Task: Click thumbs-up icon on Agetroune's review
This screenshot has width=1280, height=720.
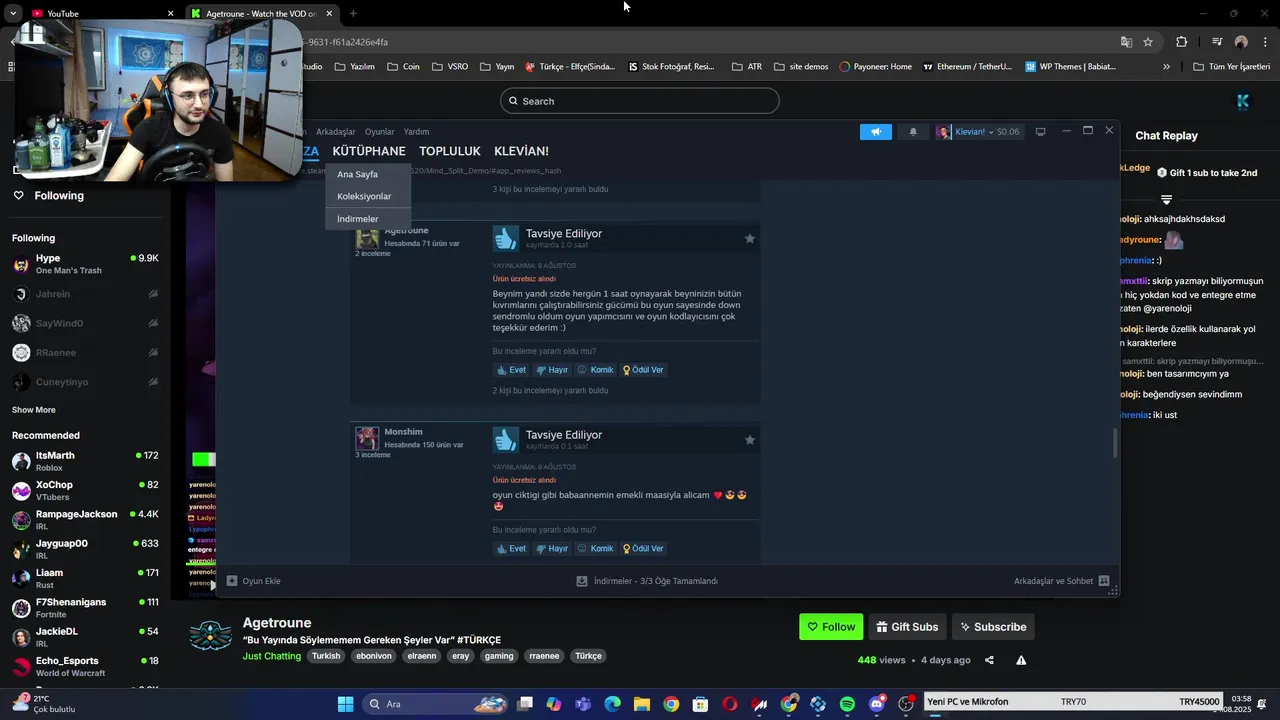Action: click(505, 238)
